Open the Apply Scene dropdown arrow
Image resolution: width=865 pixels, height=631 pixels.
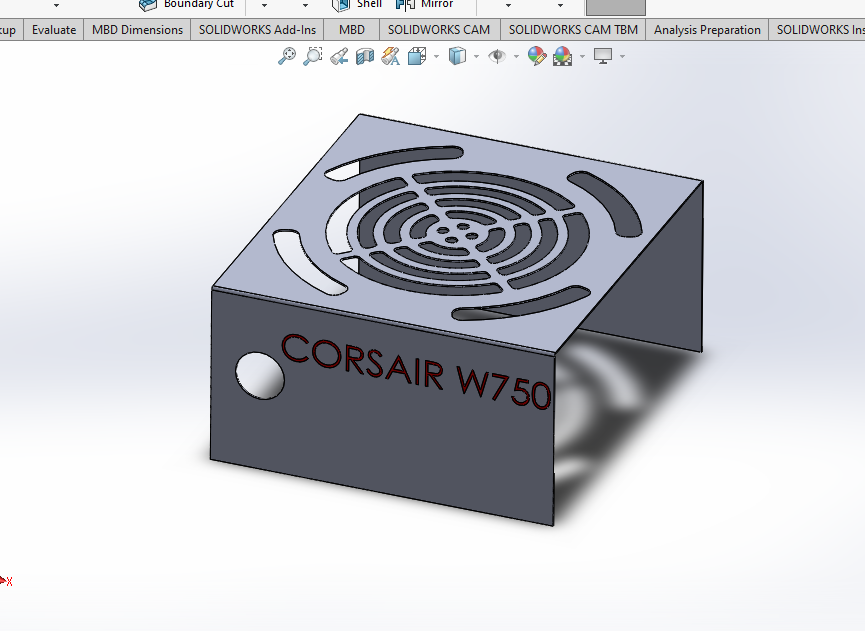[x=582, y=57]
